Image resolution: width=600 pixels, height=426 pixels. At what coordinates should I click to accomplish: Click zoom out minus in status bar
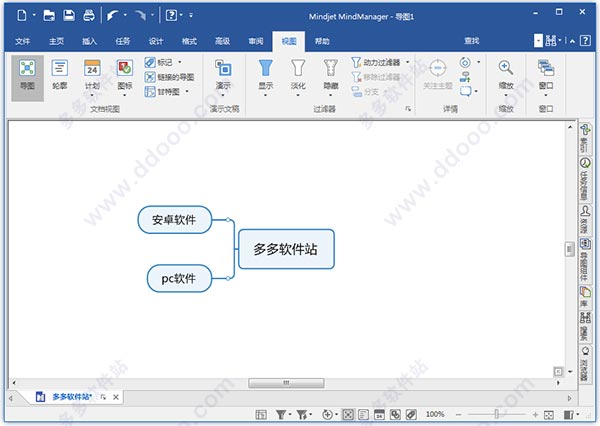(459, 415)
